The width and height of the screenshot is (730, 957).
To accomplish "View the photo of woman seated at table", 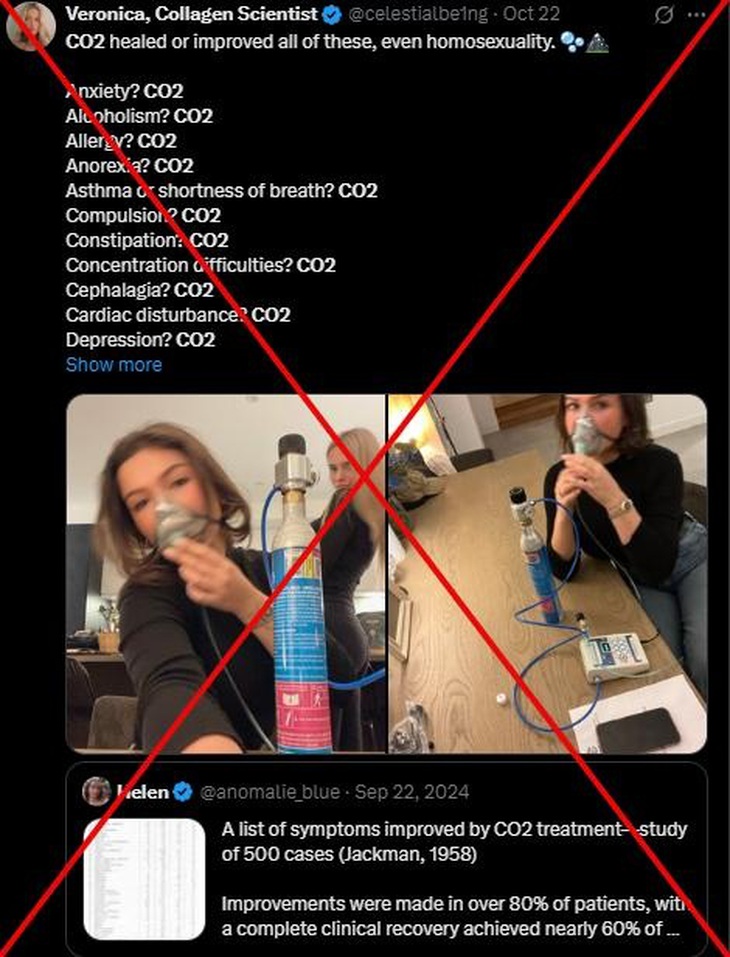I will (x=548, y=574).
